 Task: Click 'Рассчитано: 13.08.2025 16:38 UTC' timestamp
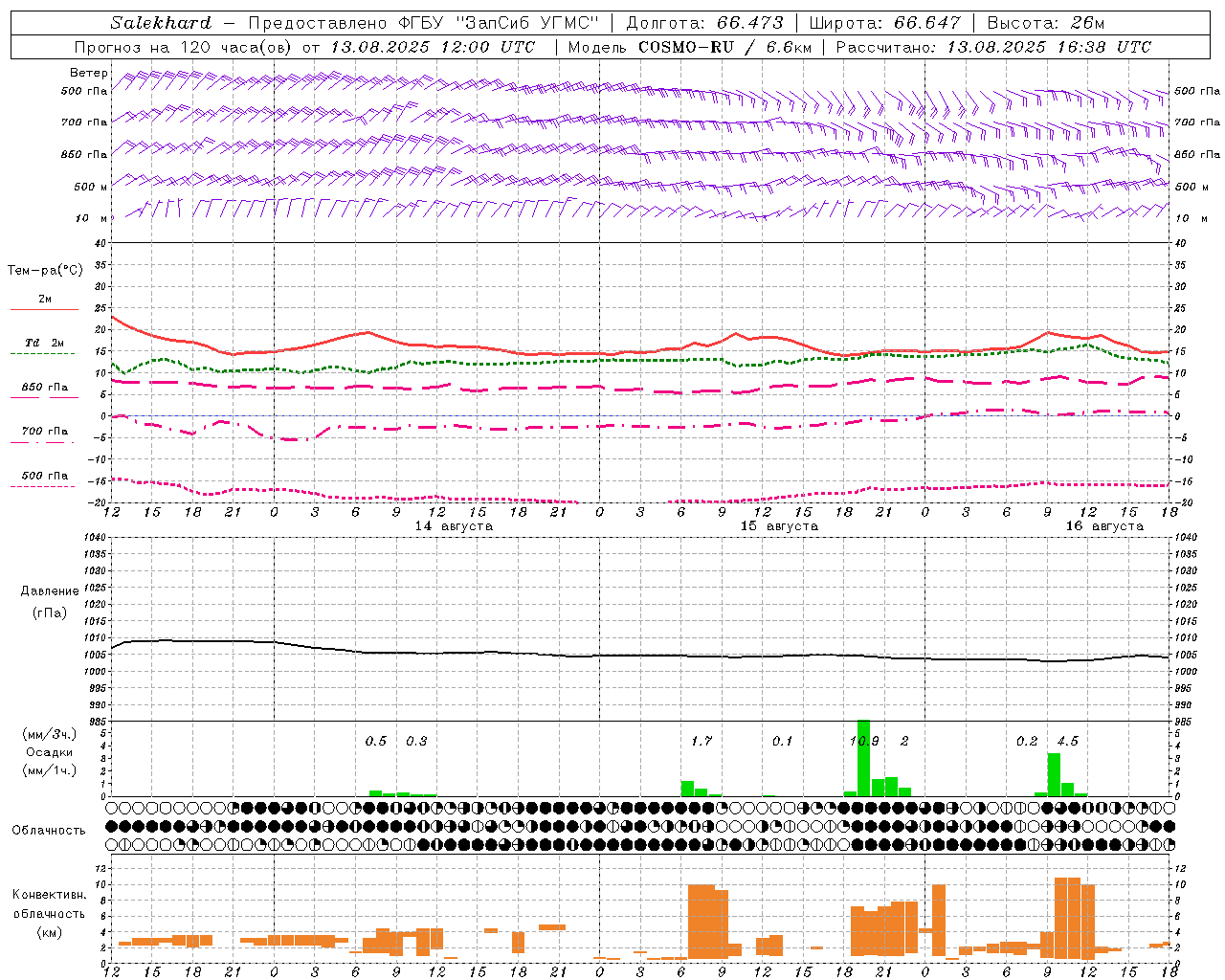click(993, 47)
